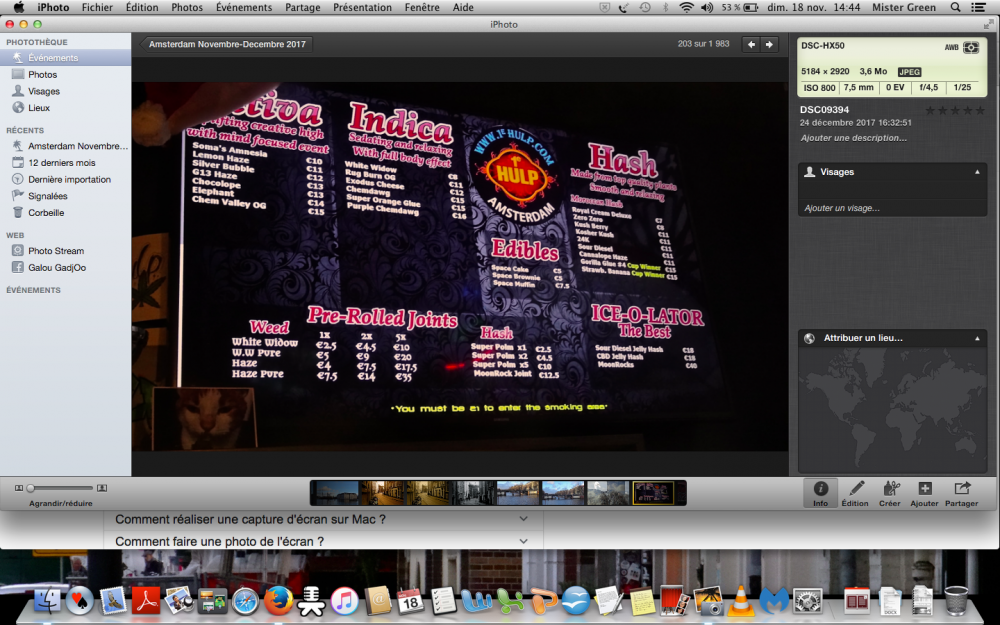Expand 'Comment faire une photo de l'écran ?'
The height and width of the screenshot is (625, 1000).
tap(323, 541)
